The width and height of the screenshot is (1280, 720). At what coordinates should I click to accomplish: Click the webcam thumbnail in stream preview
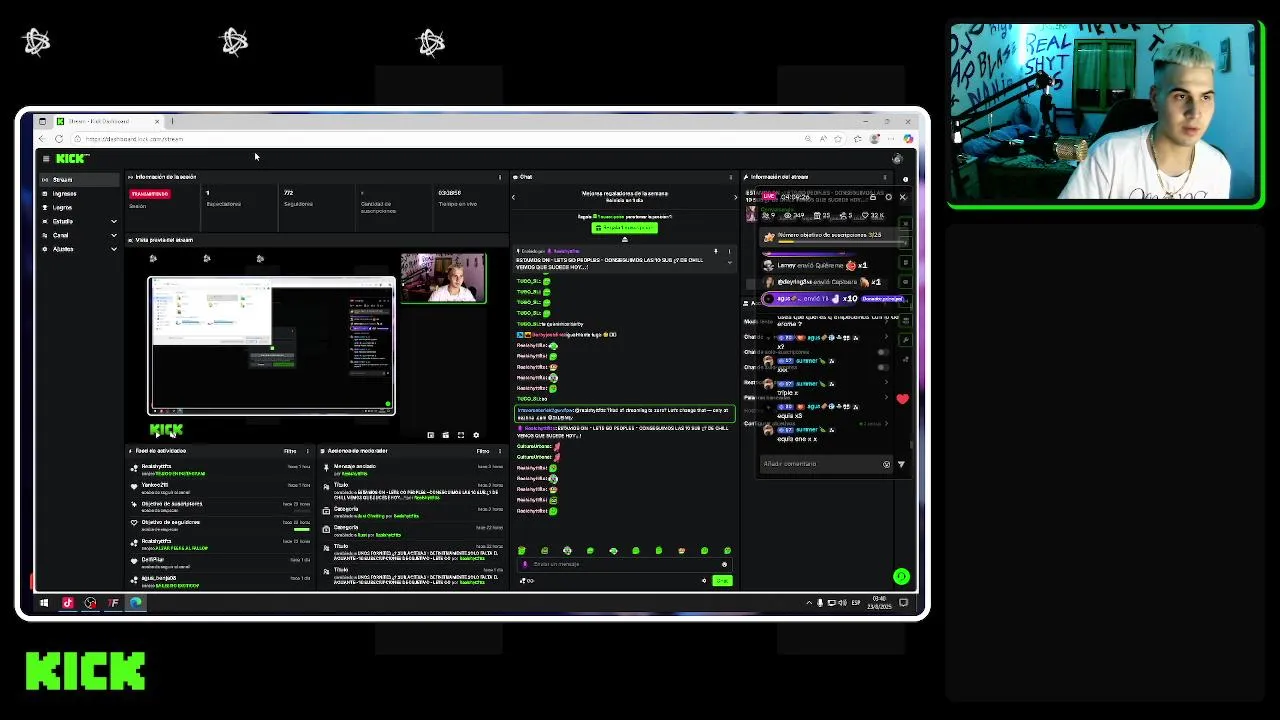[x=443, y=278]
